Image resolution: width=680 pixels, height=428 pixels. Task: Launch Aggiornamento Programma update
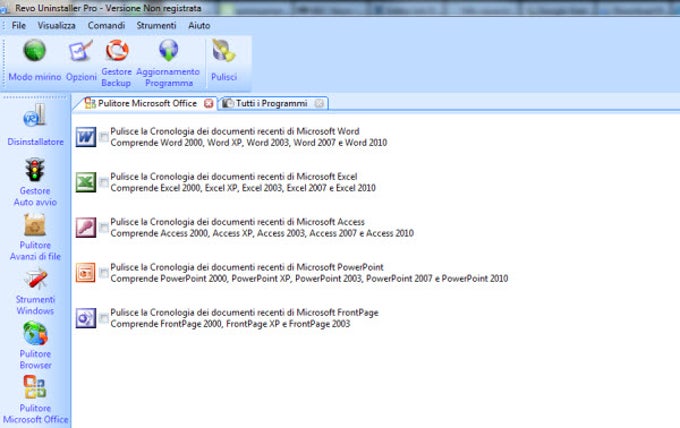(x=168, y=63)
